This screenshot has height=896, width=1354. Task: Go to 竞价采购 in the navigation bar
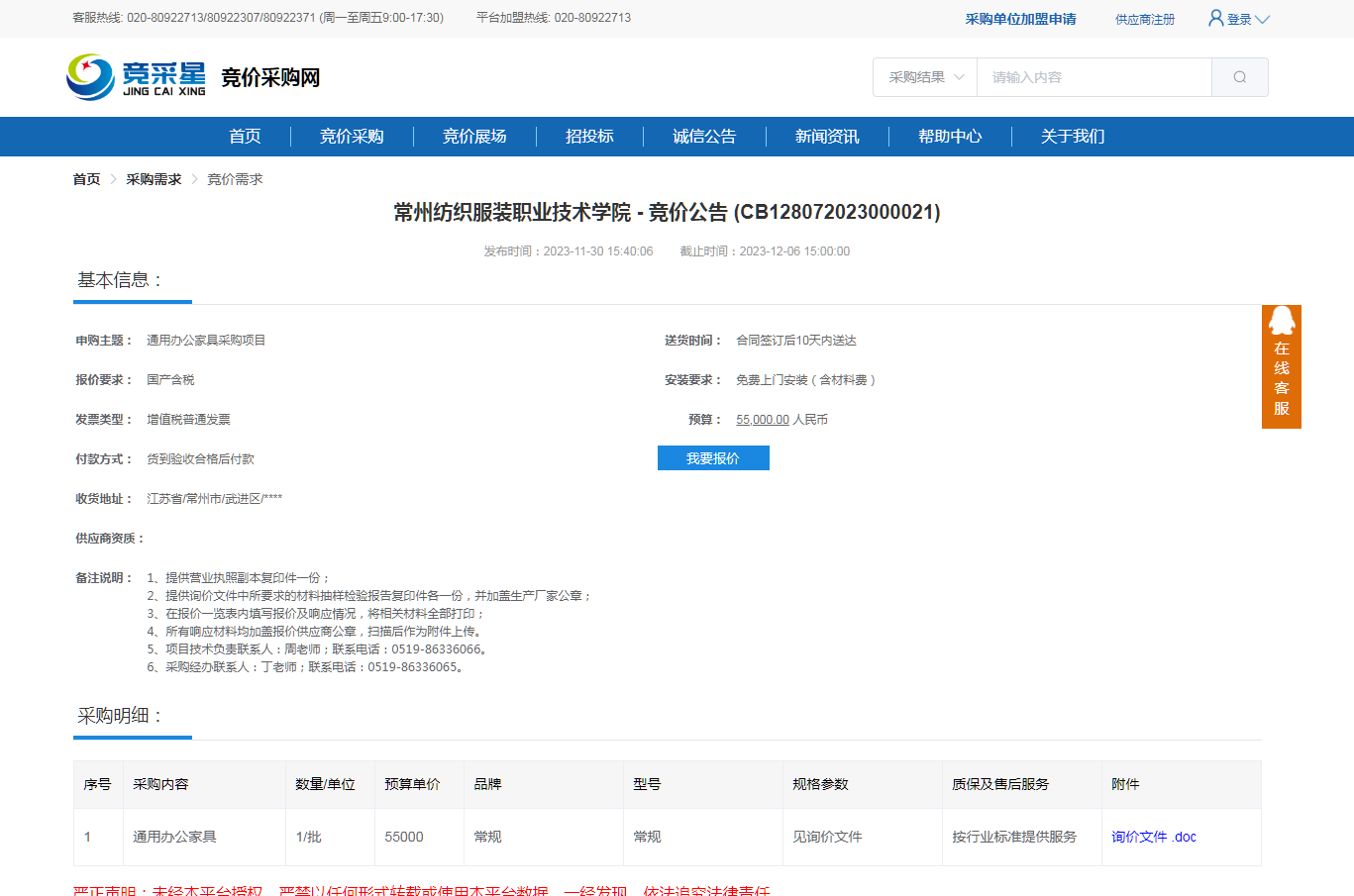click(352, 137)
